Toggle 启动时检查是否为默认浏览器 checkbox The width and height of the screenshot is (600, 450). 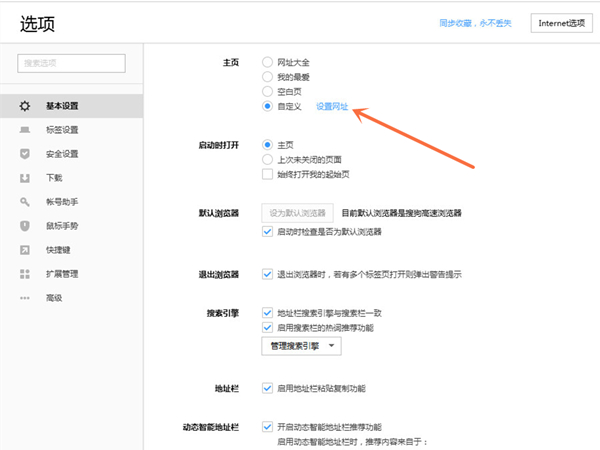267,231
